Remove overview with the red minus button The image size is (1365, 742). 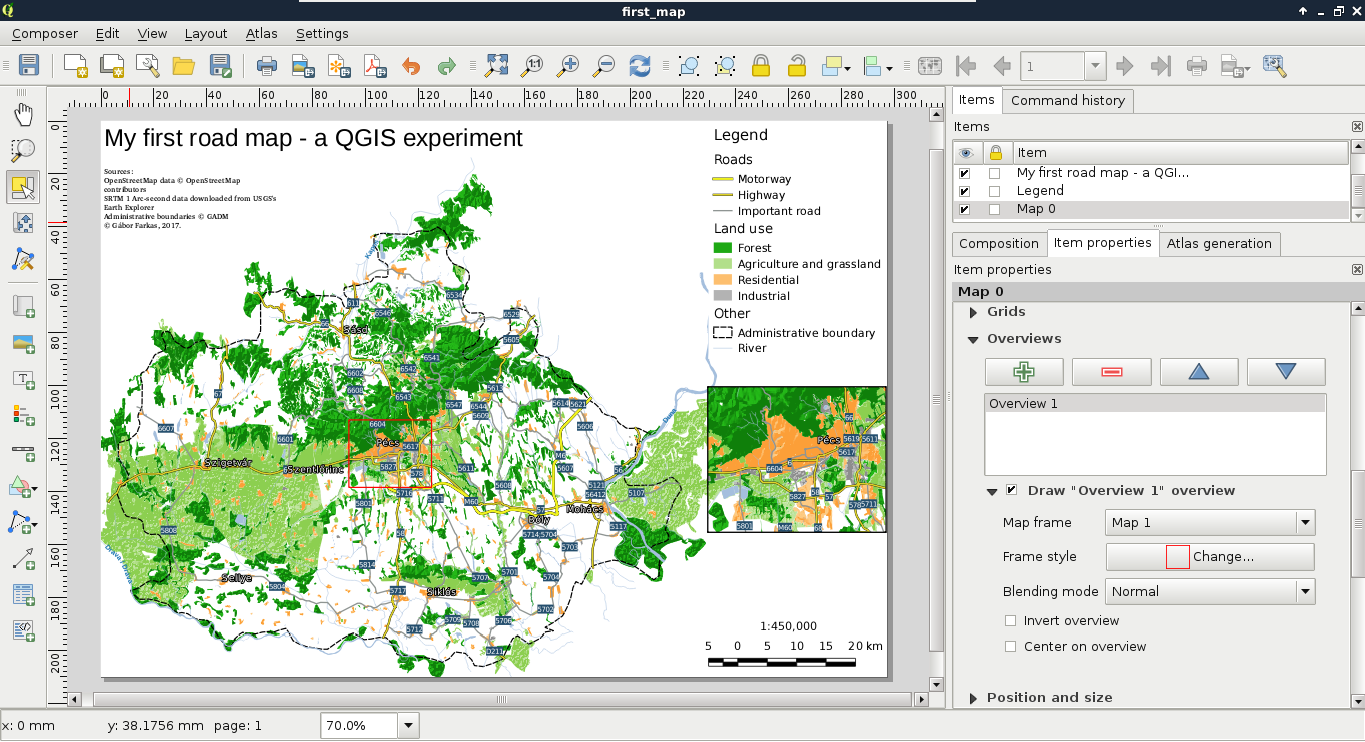pos(1111,372)
